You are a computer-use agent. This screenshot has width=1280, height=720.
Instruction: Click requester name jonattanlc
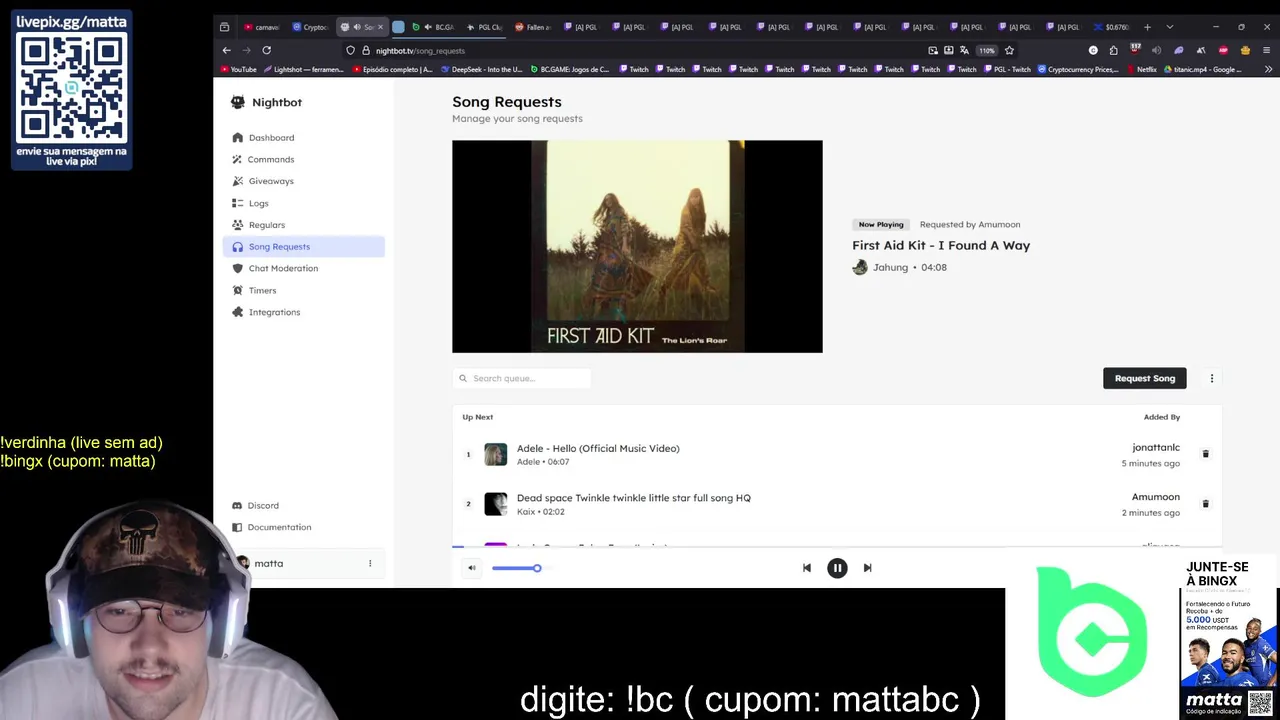point(1156,448)
